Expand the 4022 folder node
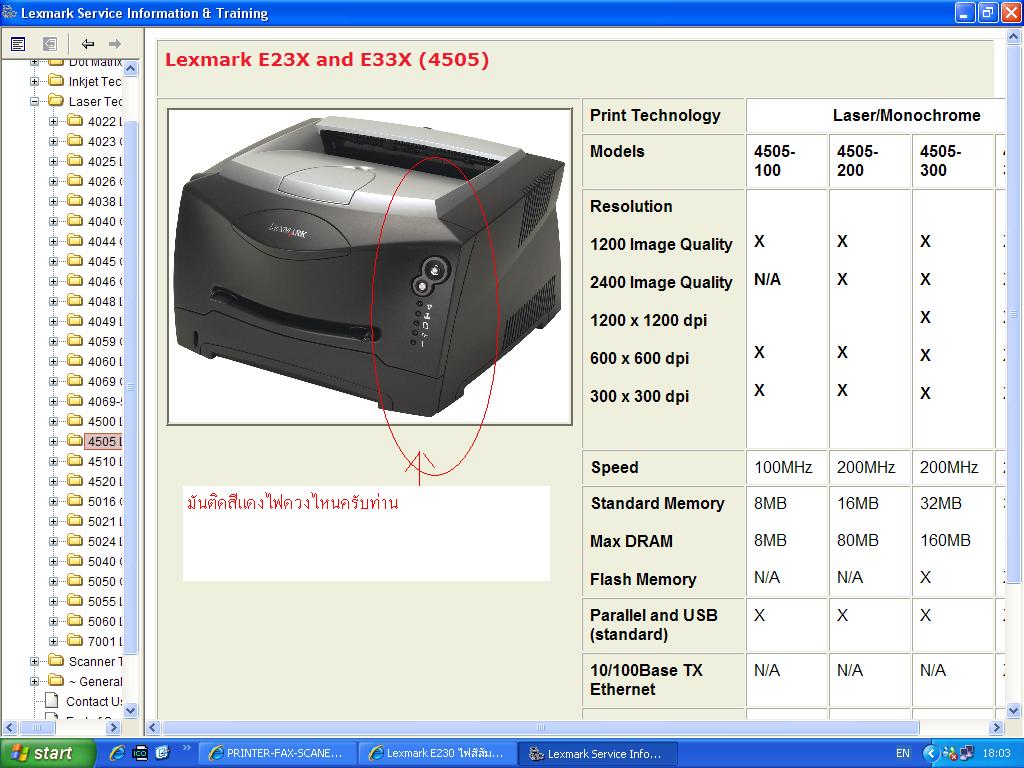 click(x=54, y=121)
